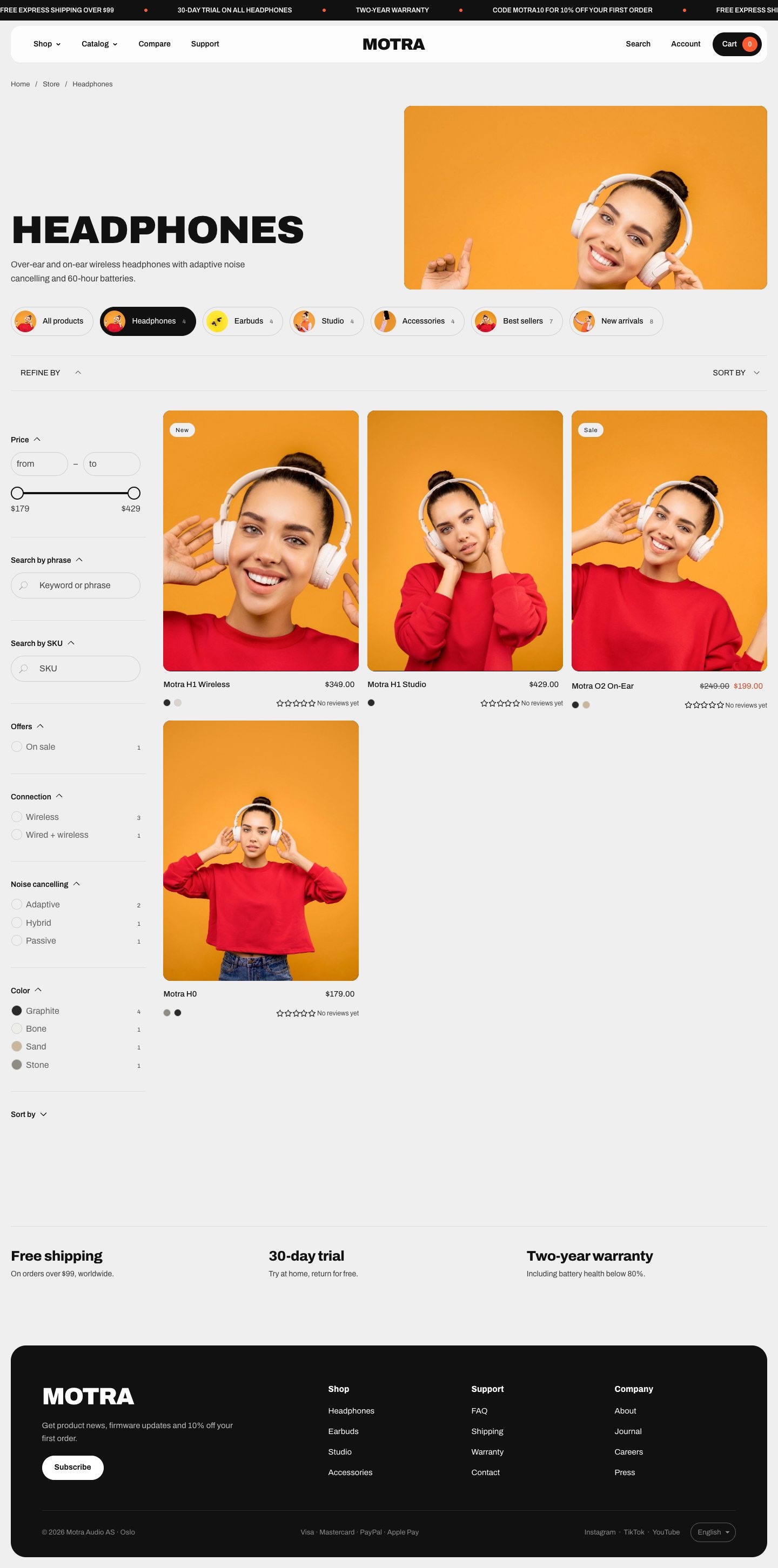Switch to the Earbuds category tab
The width and height of the screenshot is (778, 1568).
(242, 321)
